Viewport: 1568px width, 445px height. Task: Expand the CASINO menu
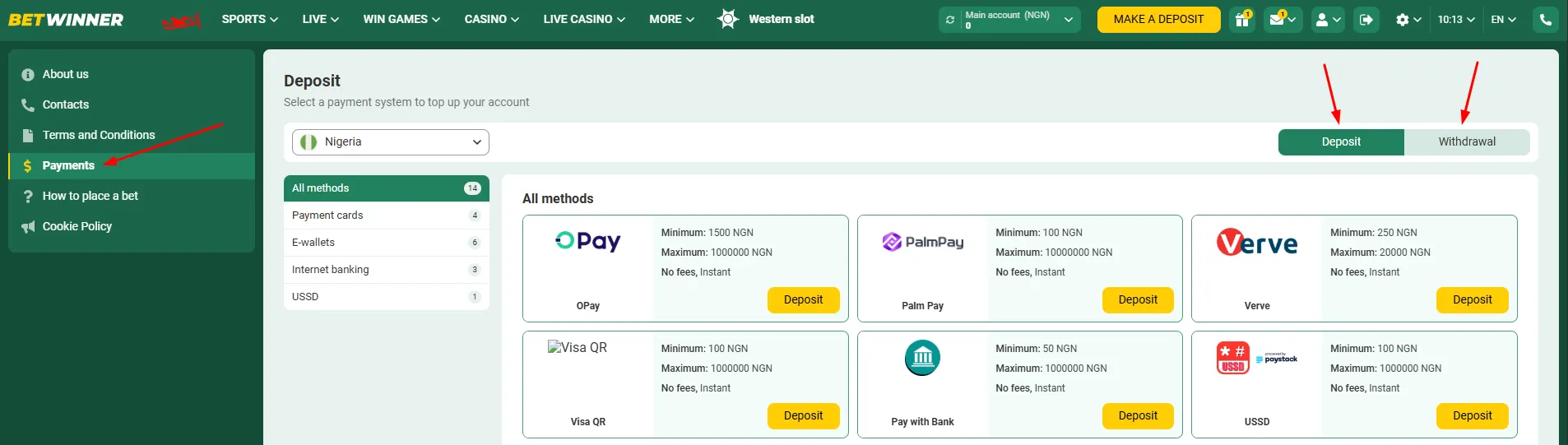[x=491, y=19]
